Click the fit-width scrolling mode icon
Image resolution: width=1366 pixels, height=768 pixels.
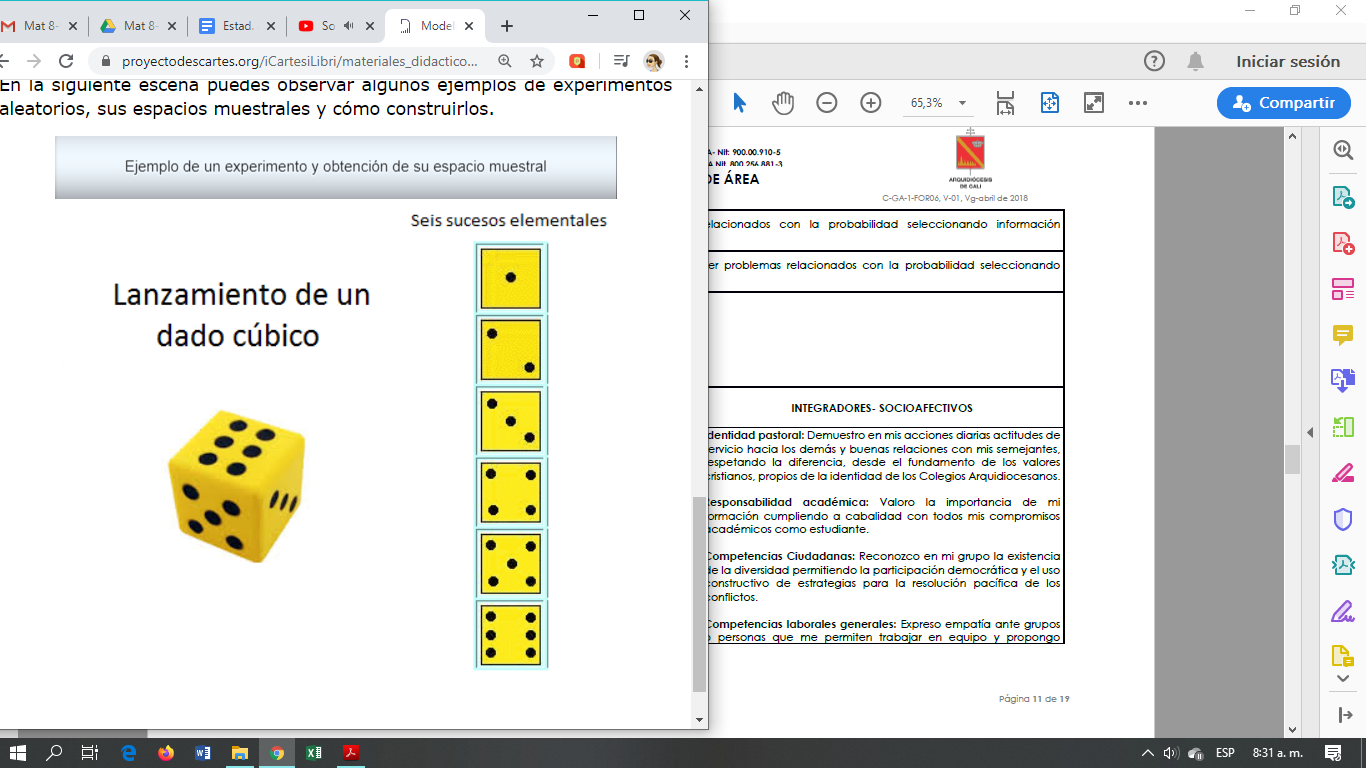tap(1005, 103)
